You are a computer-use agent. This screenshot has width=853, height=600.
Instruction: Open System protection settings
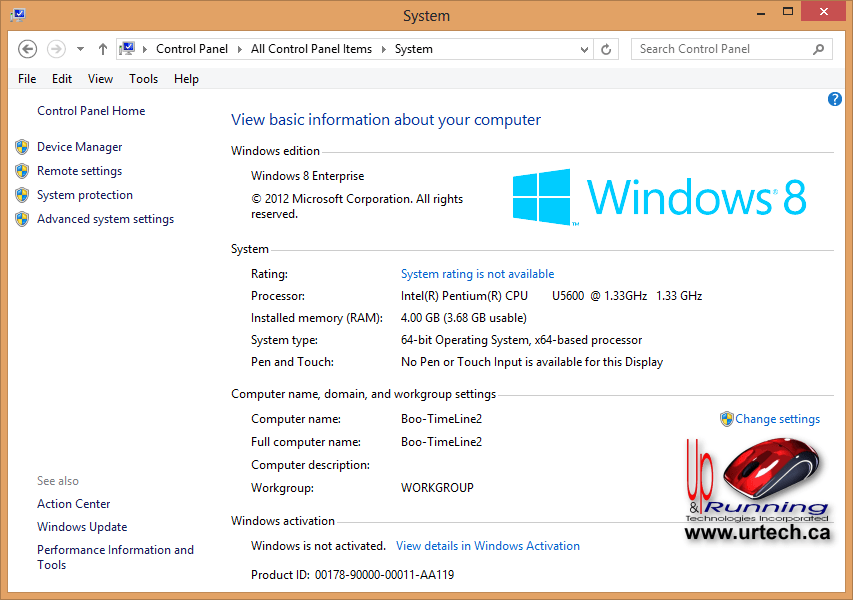[84, 195]
